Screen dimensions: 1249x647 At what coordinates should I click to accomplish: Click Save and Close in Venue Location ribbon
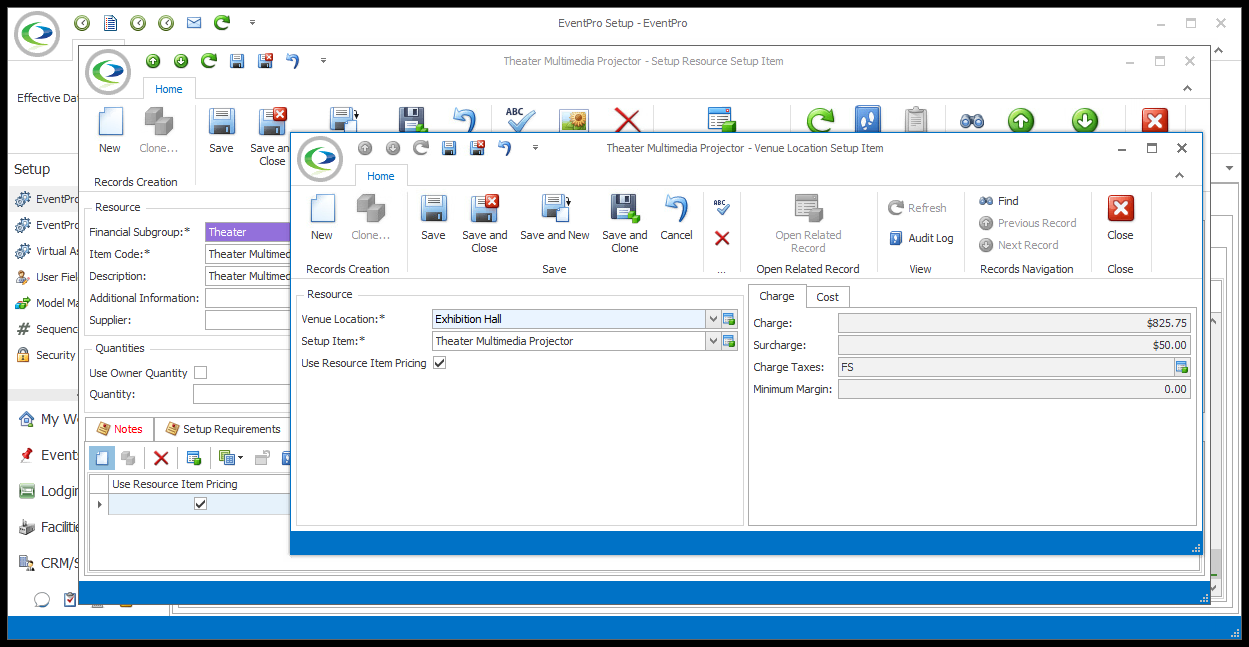pos(485,224)
